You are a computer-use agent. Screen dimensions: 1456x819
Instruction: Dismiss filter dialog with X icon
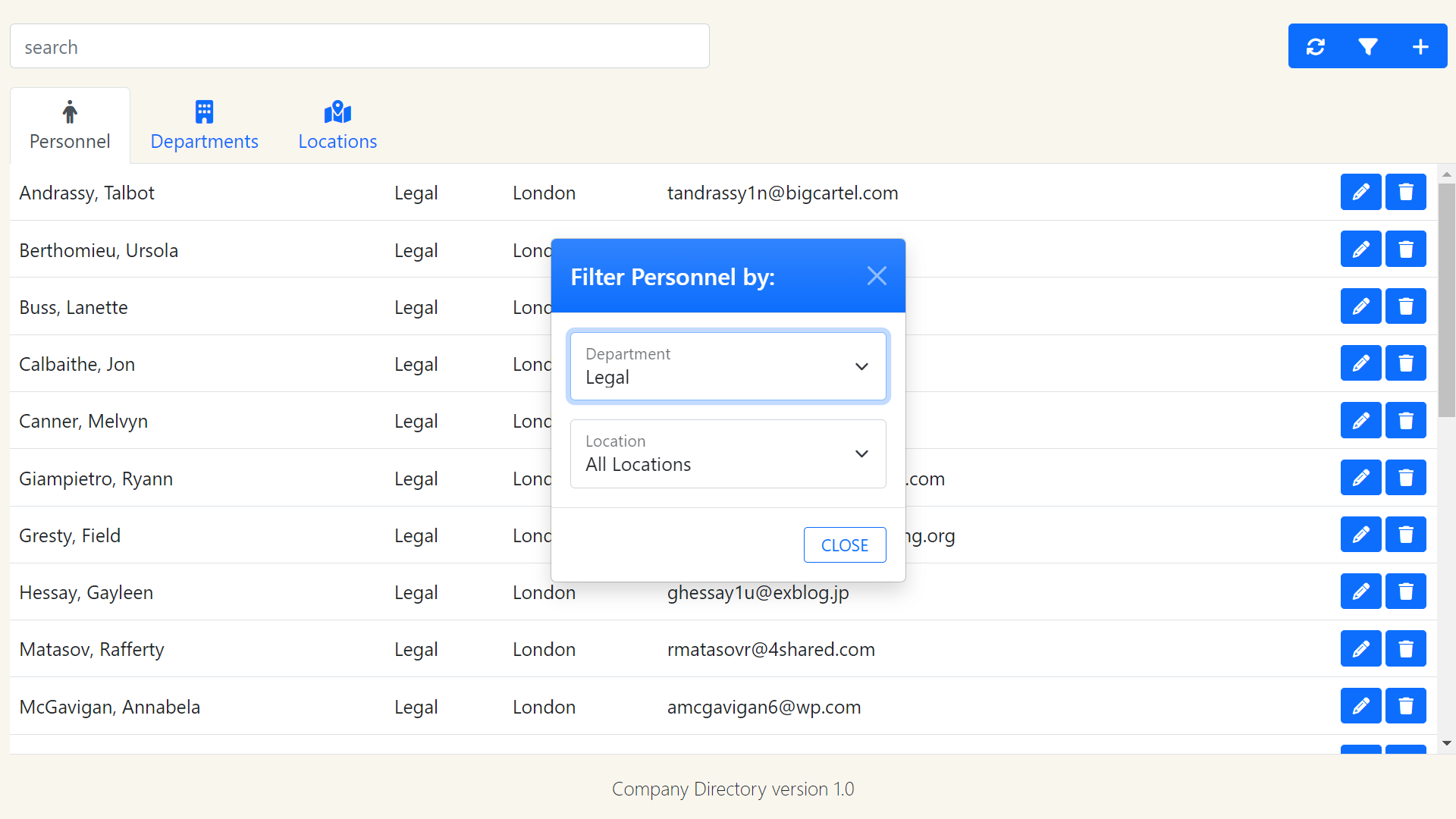pos(877,276)
